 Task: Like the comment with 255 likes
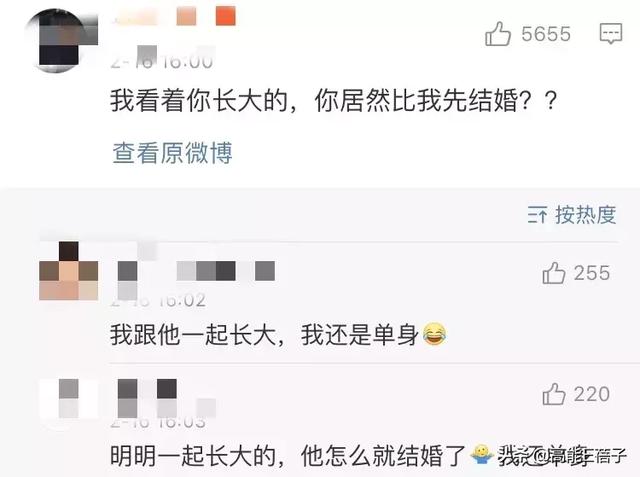553,273
